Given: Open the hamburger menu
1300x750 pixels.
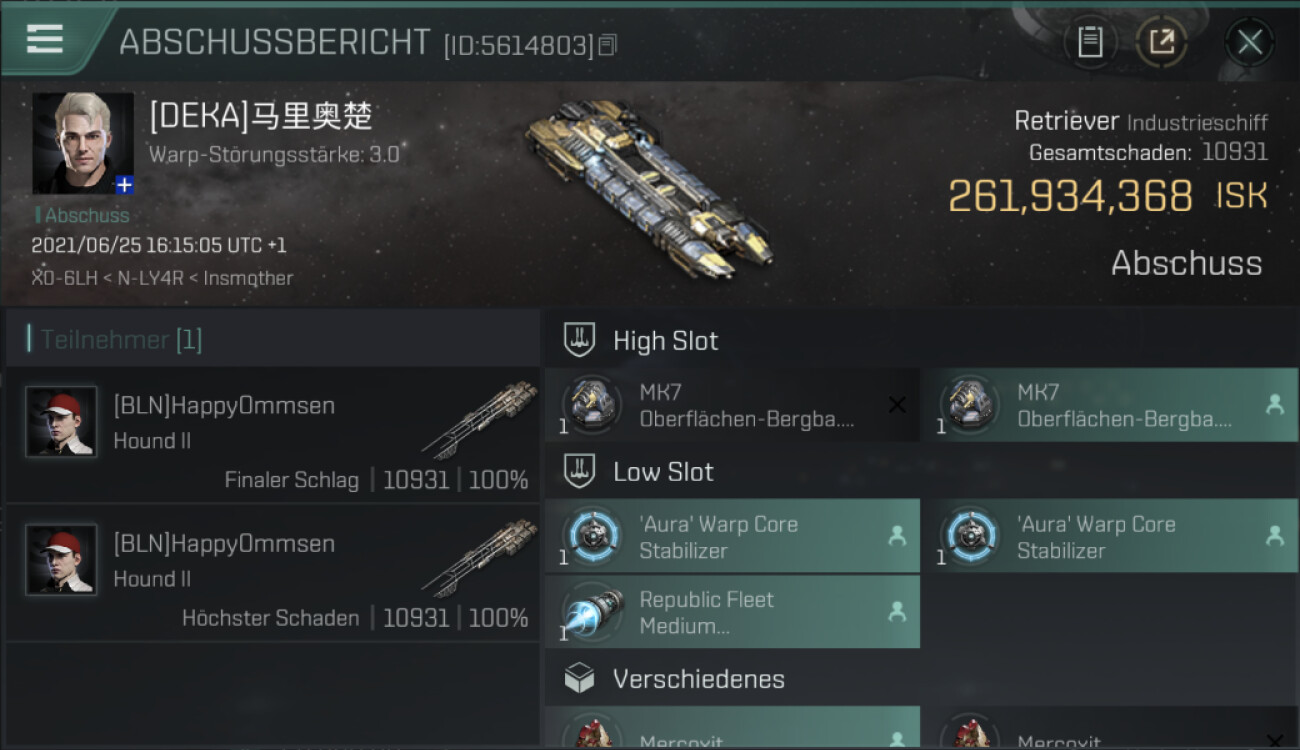Looking at the screenshot, I should 45,38.
